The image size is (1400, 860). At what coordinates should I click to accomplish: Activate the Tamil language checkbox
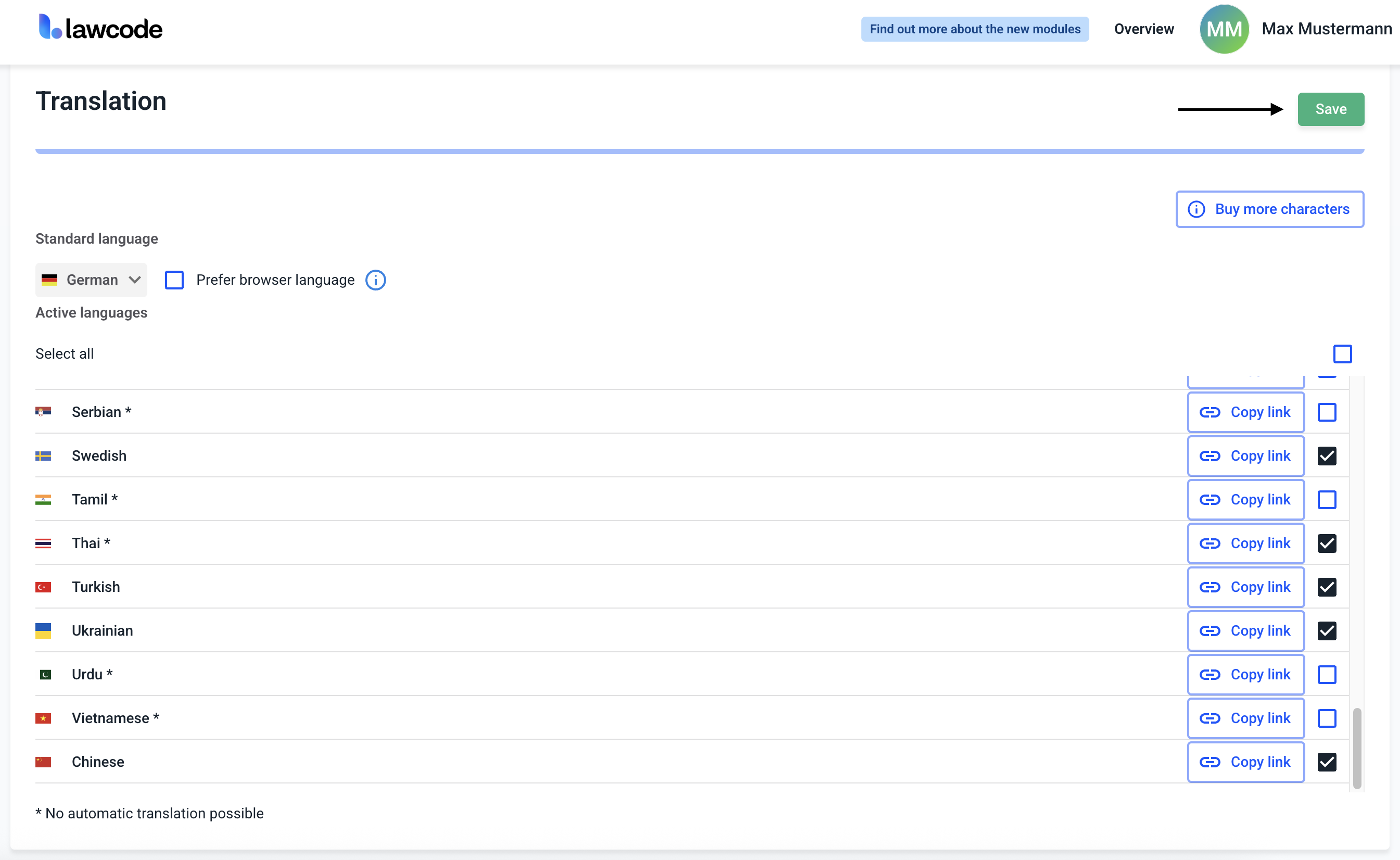(x=1327, y=499)
